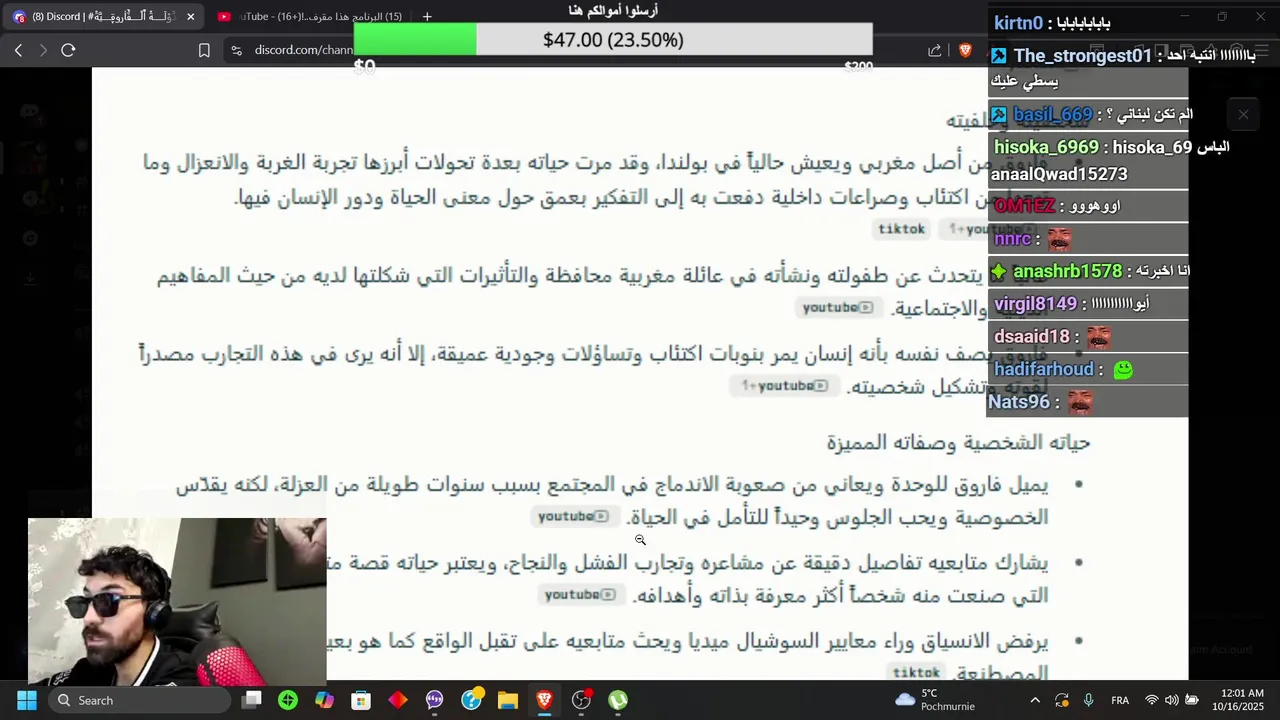Viewport: 1280px width, 720px height.
Task: Go back in browser history
Action: tap(18, 50)
